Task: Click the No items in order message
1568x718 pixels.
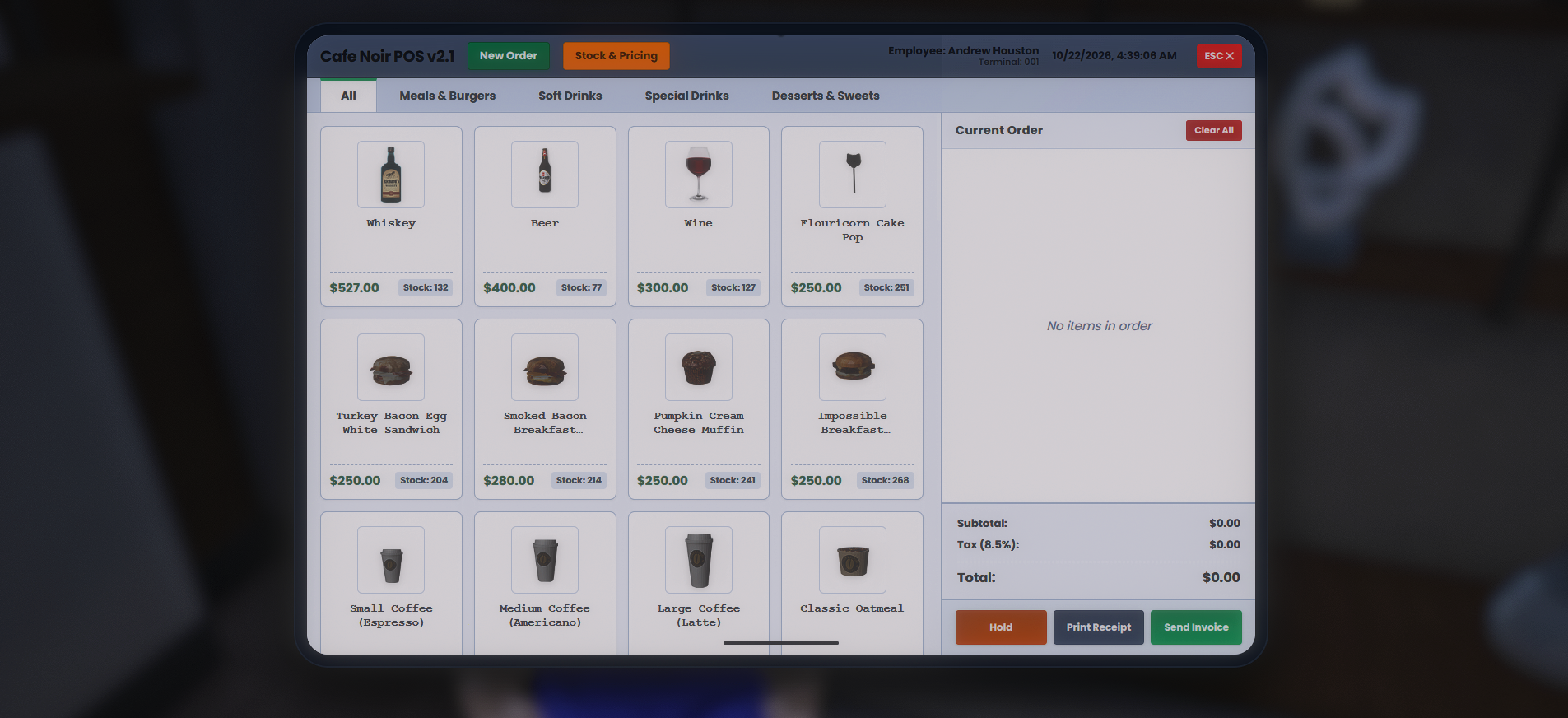Action: tap(1099, 326)
